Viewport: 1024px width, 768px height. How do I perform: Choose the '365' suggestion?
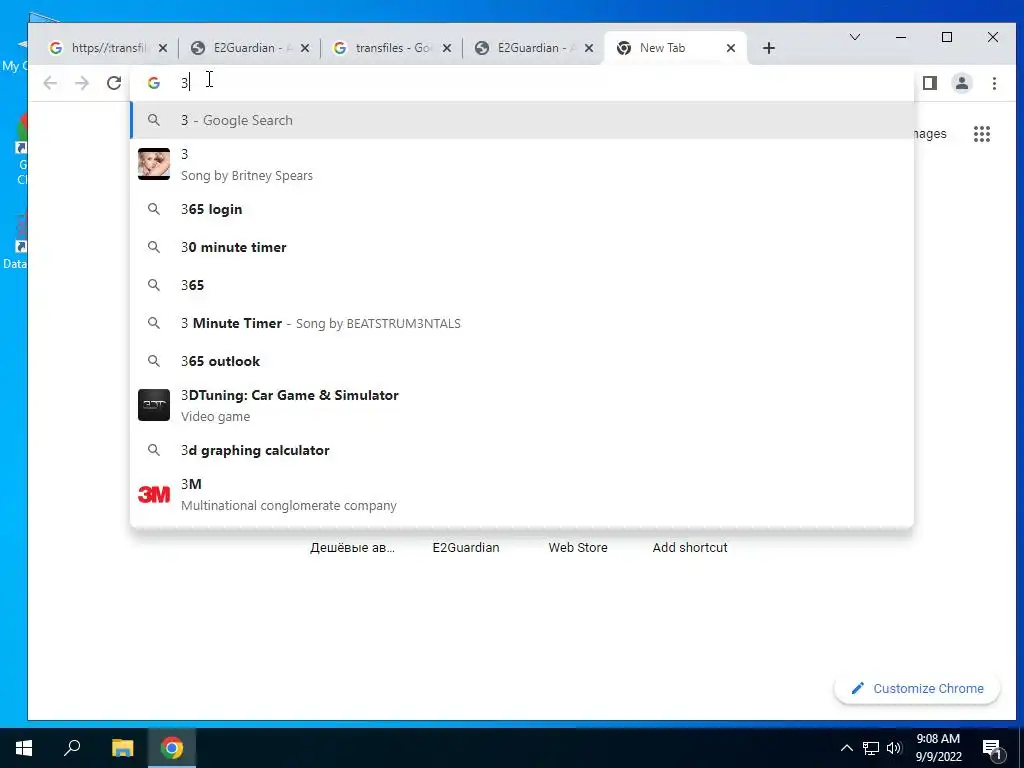coord(522,285)
